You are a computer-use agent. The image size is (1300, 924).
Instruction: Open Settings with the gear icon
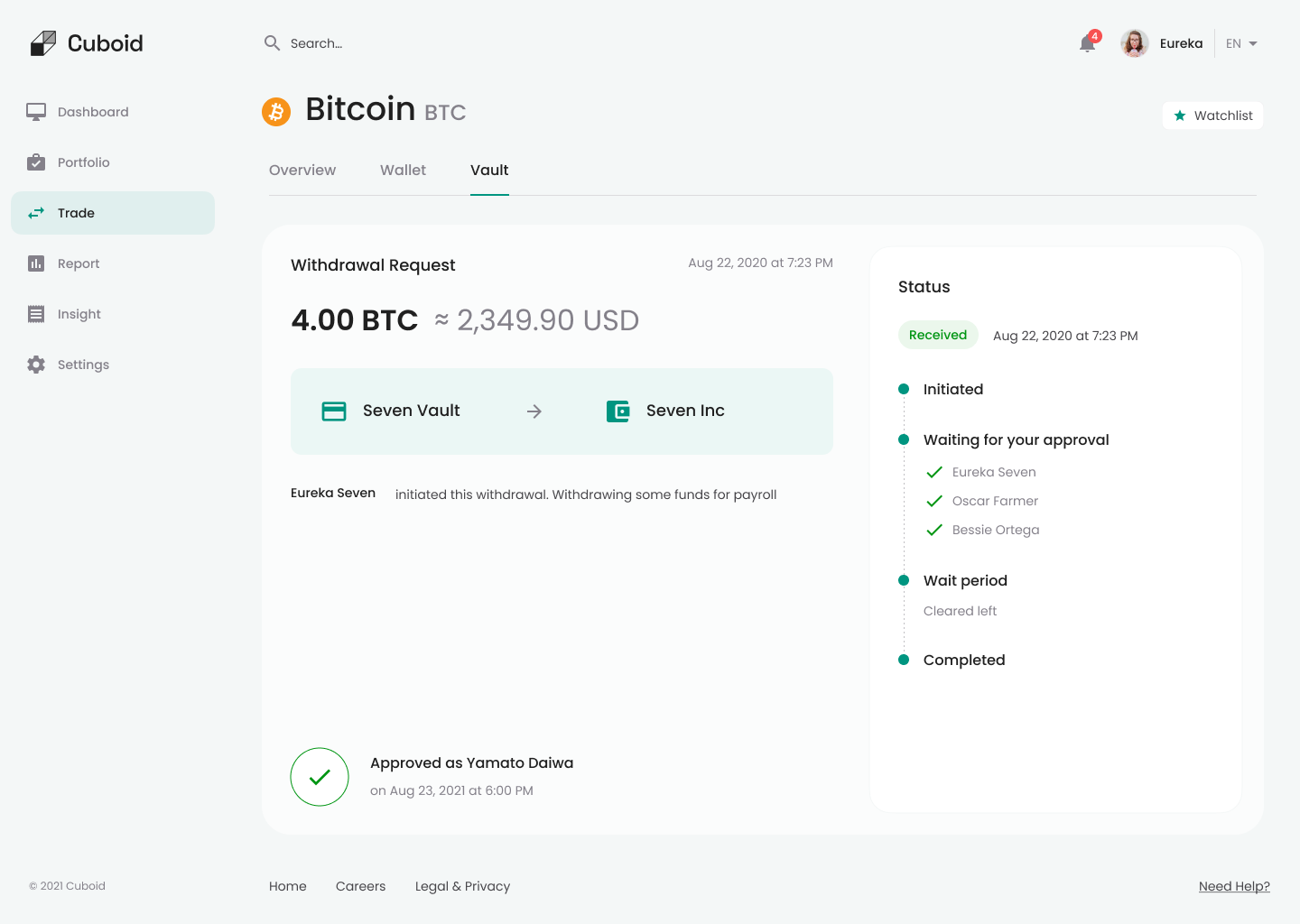coord(35,364)
